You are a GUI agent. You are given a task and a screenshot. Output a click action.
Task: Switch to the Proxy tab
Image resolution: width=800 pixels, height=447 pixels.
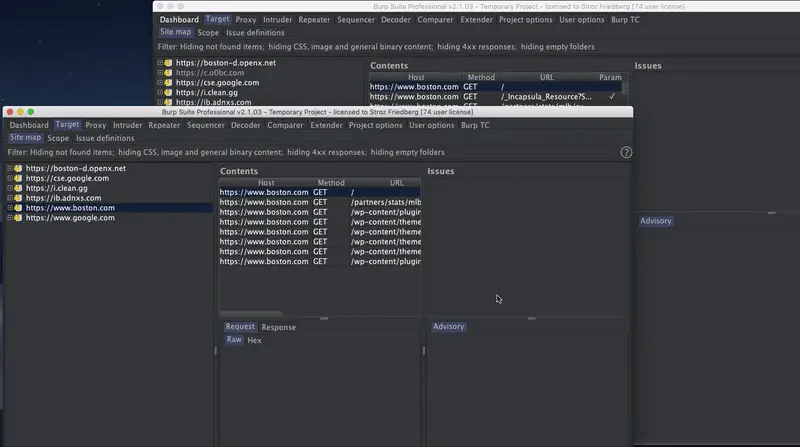96,125
